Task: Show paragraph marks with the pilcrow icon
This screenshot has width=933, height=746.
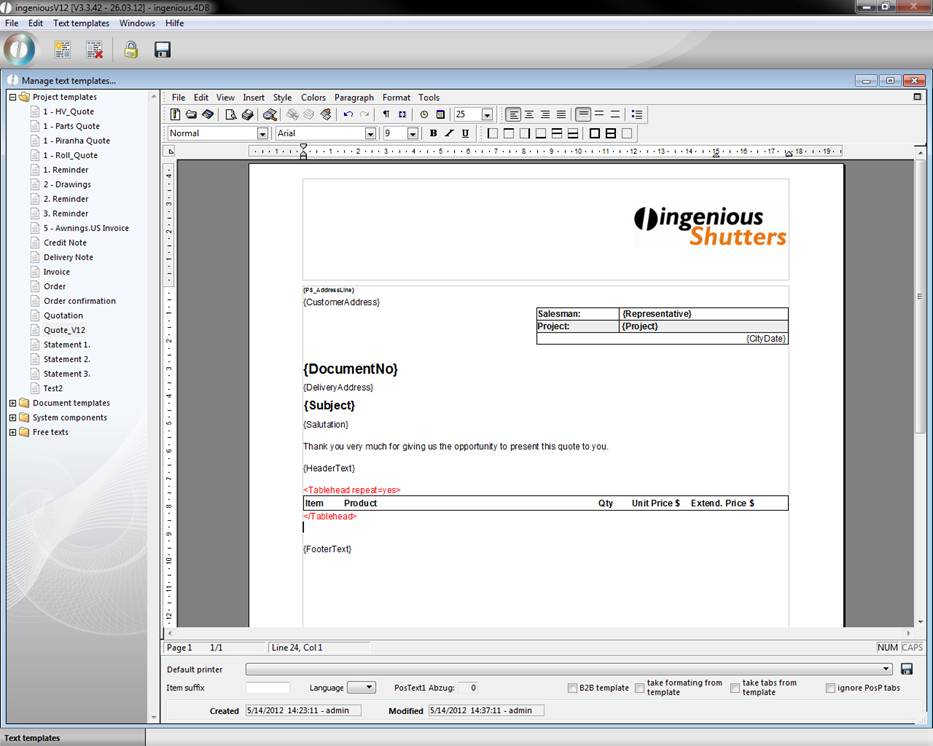Action: coord(386,115)
